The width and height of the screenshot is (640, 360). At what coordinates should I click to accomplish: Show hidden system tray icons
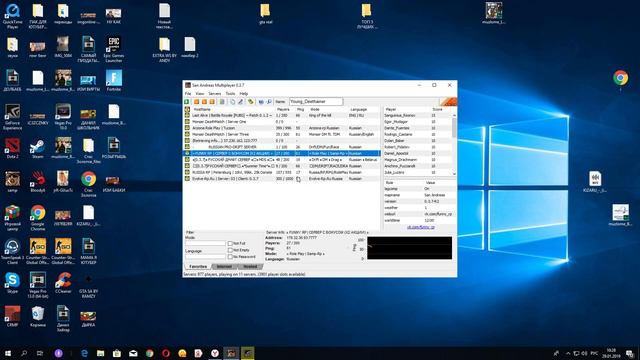(568, 353)
